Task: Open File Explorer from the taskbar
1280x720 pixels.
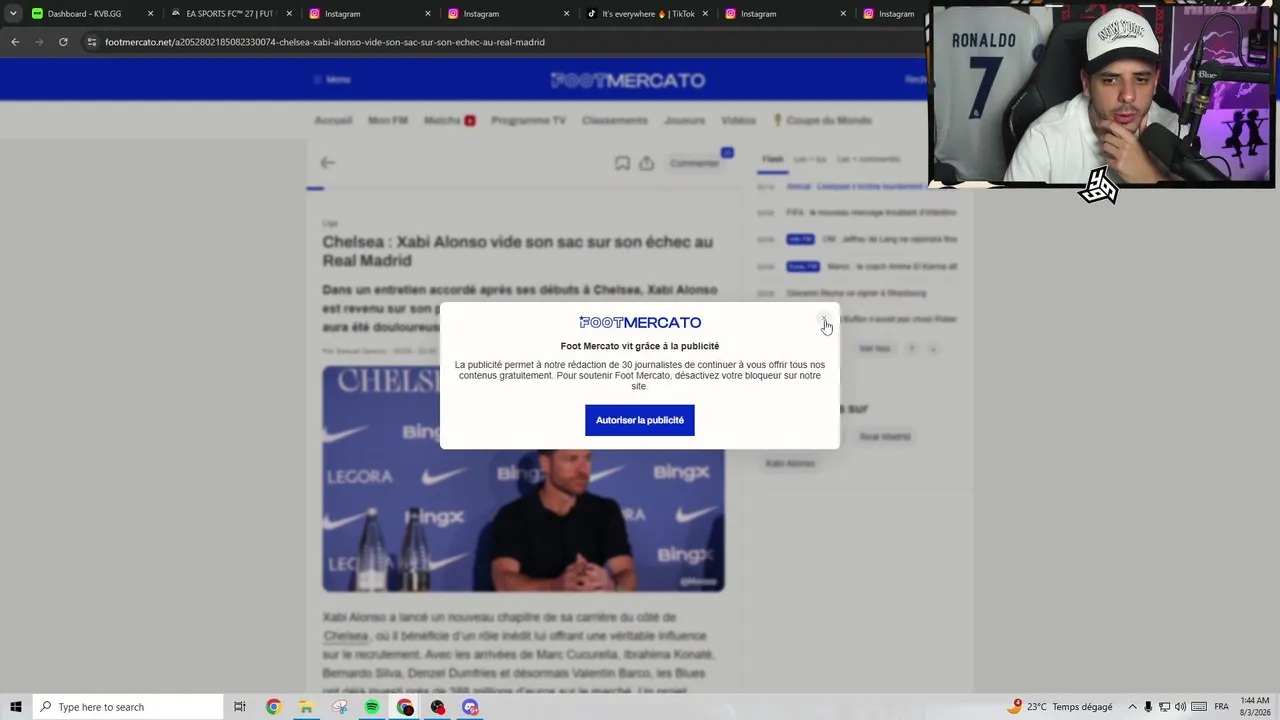Action: [306, 707]
